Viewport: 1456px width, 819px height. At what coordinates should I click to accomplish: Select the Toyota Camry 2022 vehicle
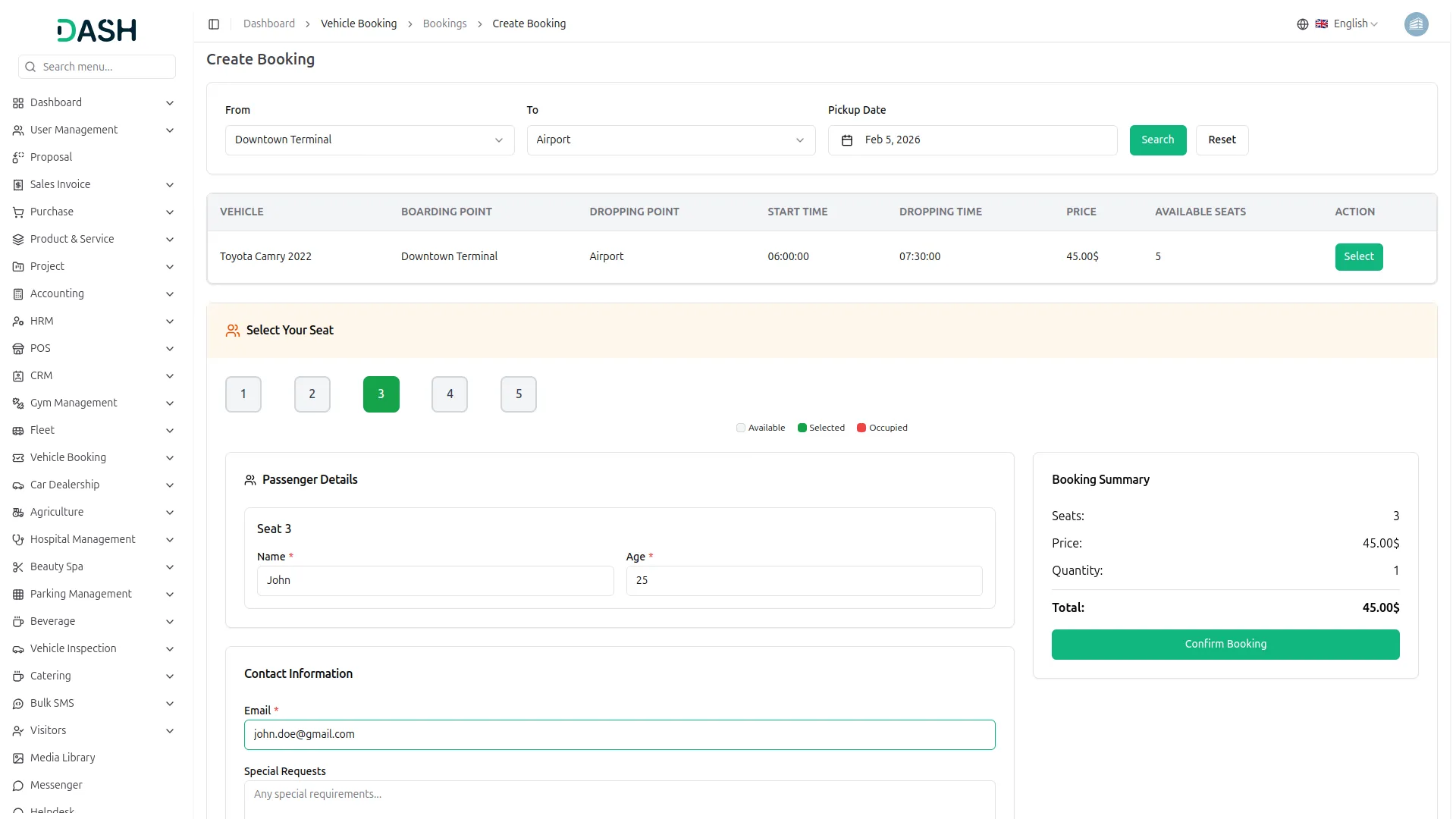(1358, 257)
